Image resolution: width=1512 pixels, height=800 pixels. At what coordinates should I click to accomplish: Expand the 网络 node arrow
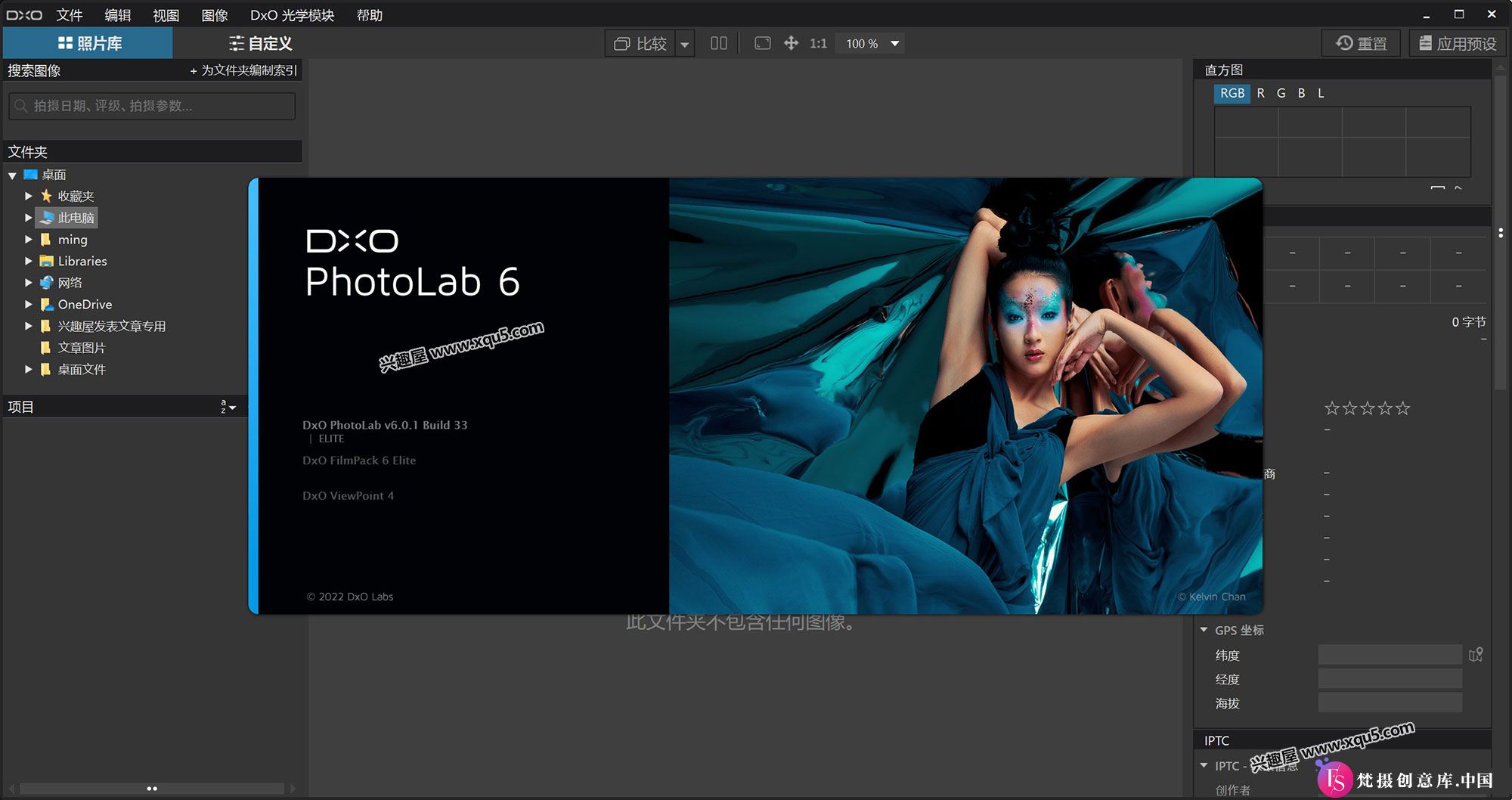(28, 282)
